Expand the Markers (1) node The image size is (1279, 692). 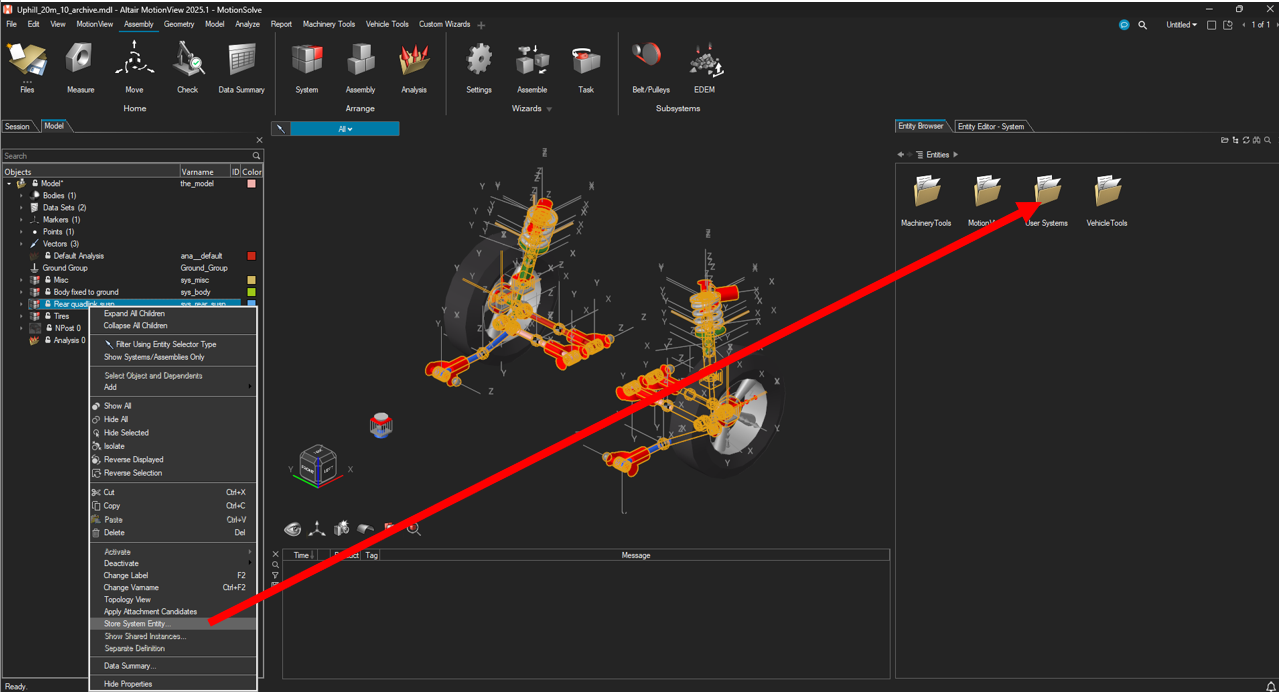point(21,220)
